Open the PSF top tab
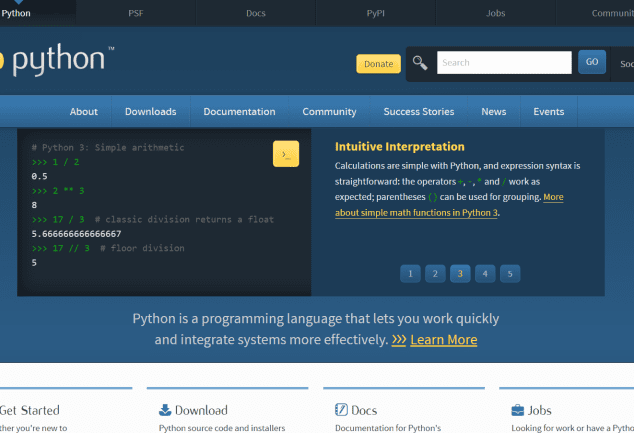The width and height of the screenshot is (634, 433). (135, 13)
